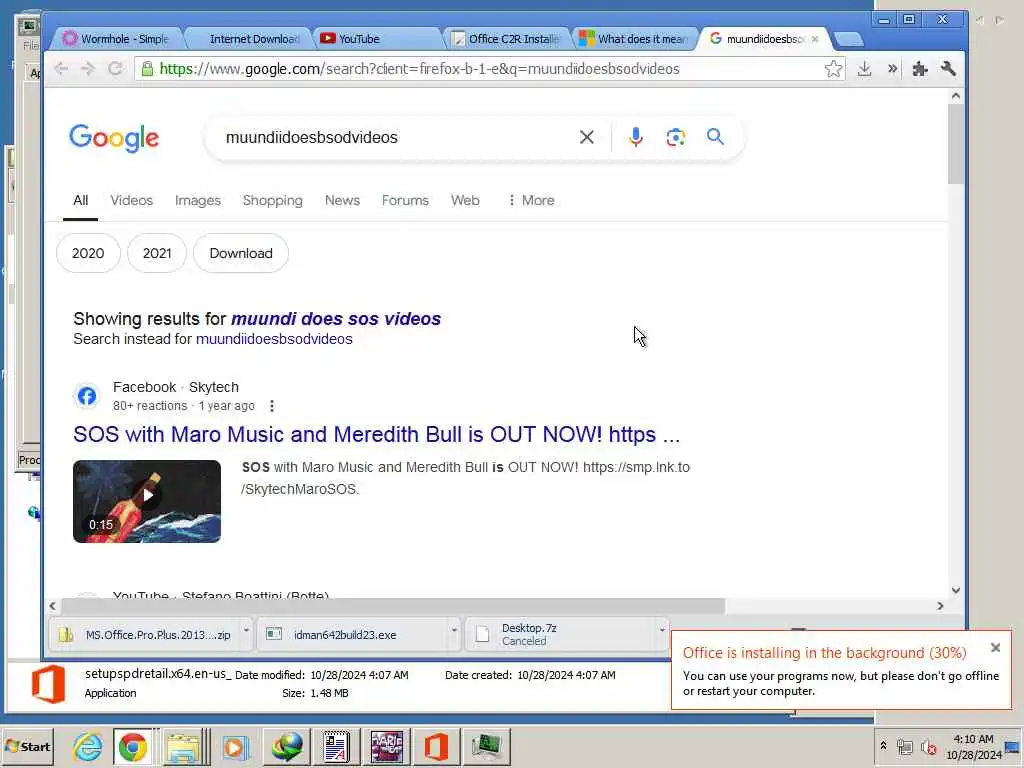Switch to the Internet Download tab
1024x768 pixels.
pos(248,39)
